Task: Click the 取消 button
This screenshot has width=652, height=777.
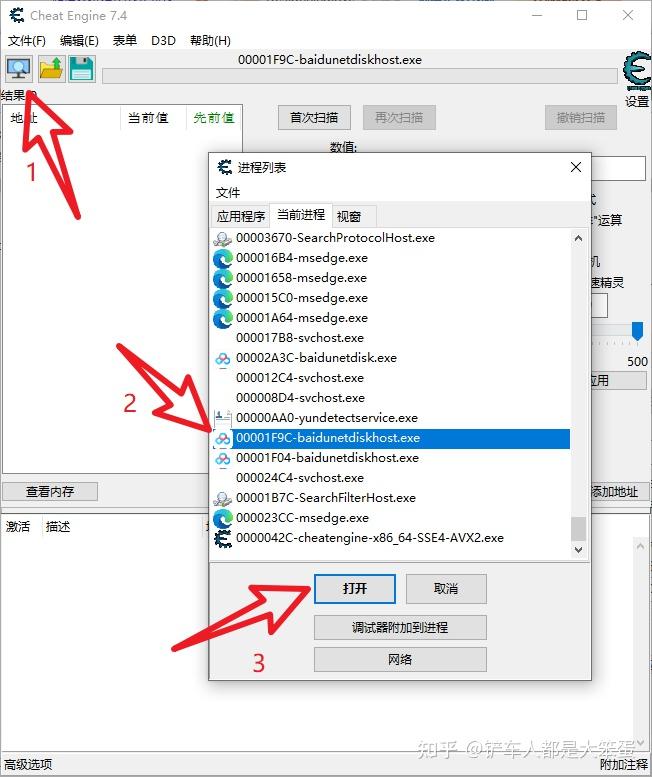Action: click(446, 589)
